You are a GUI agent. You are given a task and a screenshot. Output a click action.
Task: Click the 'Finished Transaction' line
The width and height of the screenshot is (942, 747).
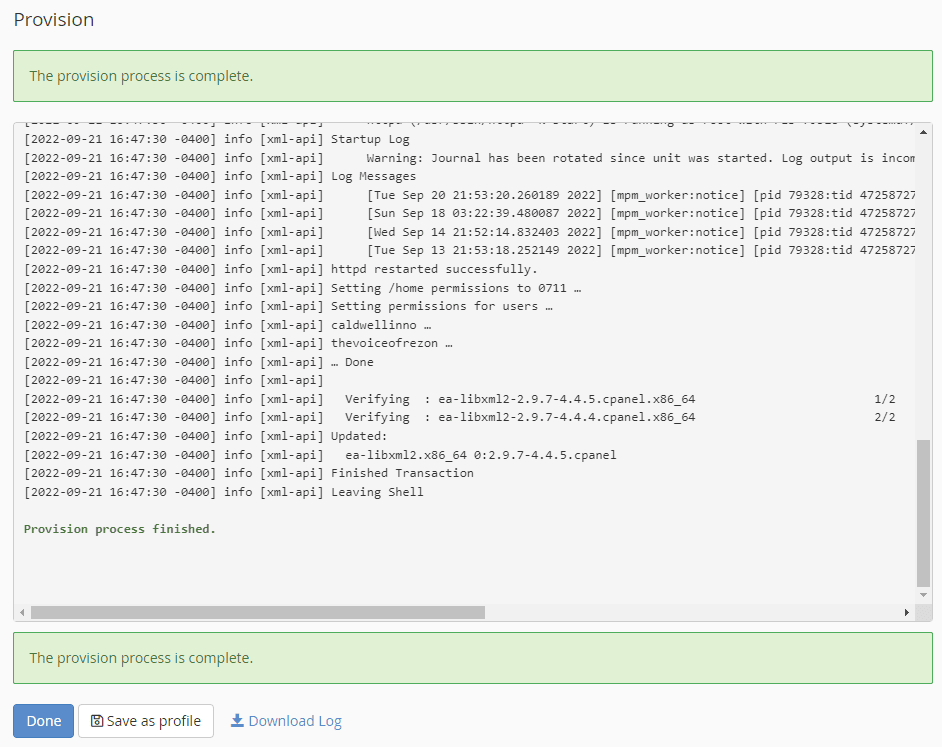point(249,473)
